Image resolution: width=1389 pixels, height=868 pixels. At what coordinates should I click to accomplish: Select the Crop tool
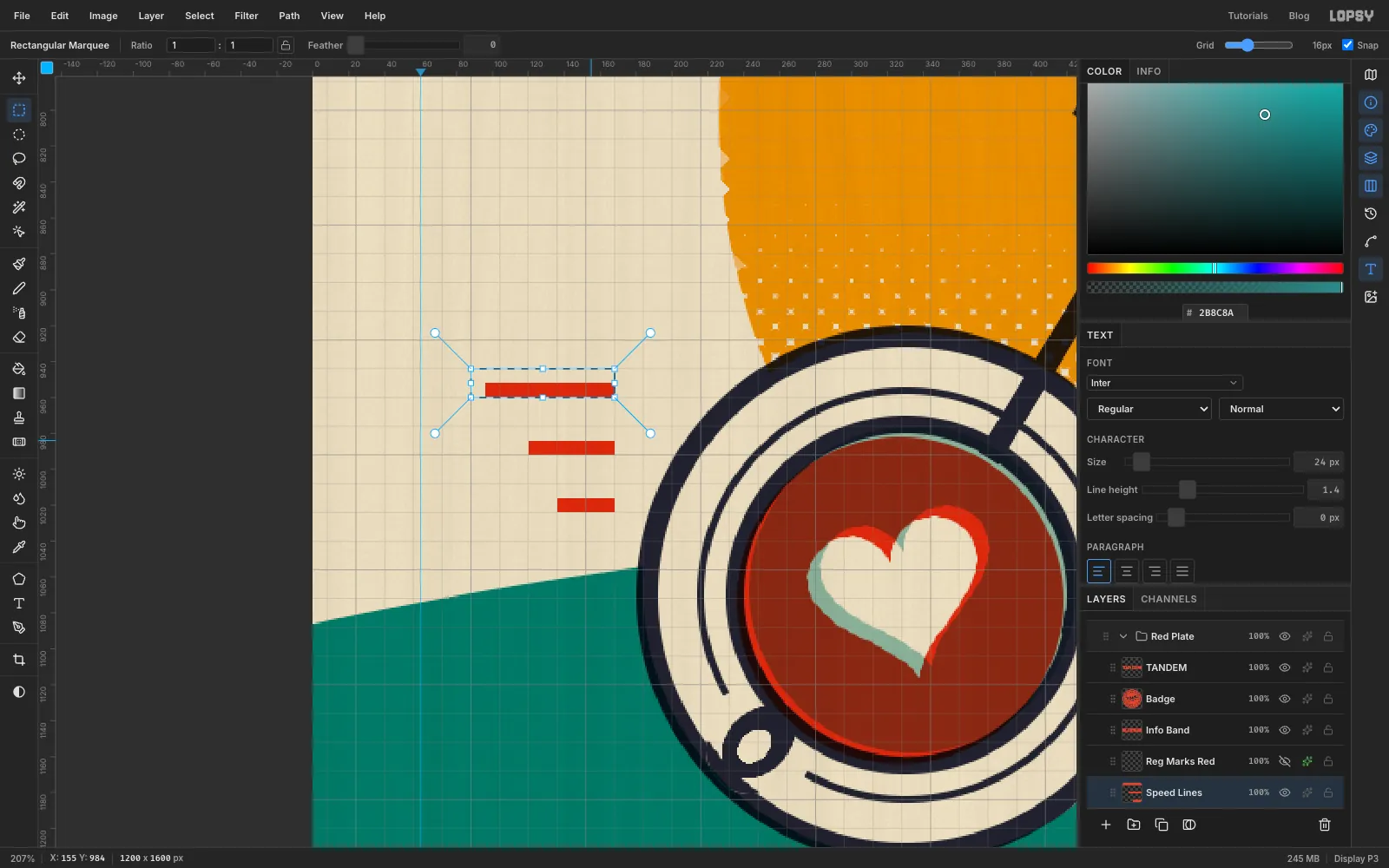[19, 660]
